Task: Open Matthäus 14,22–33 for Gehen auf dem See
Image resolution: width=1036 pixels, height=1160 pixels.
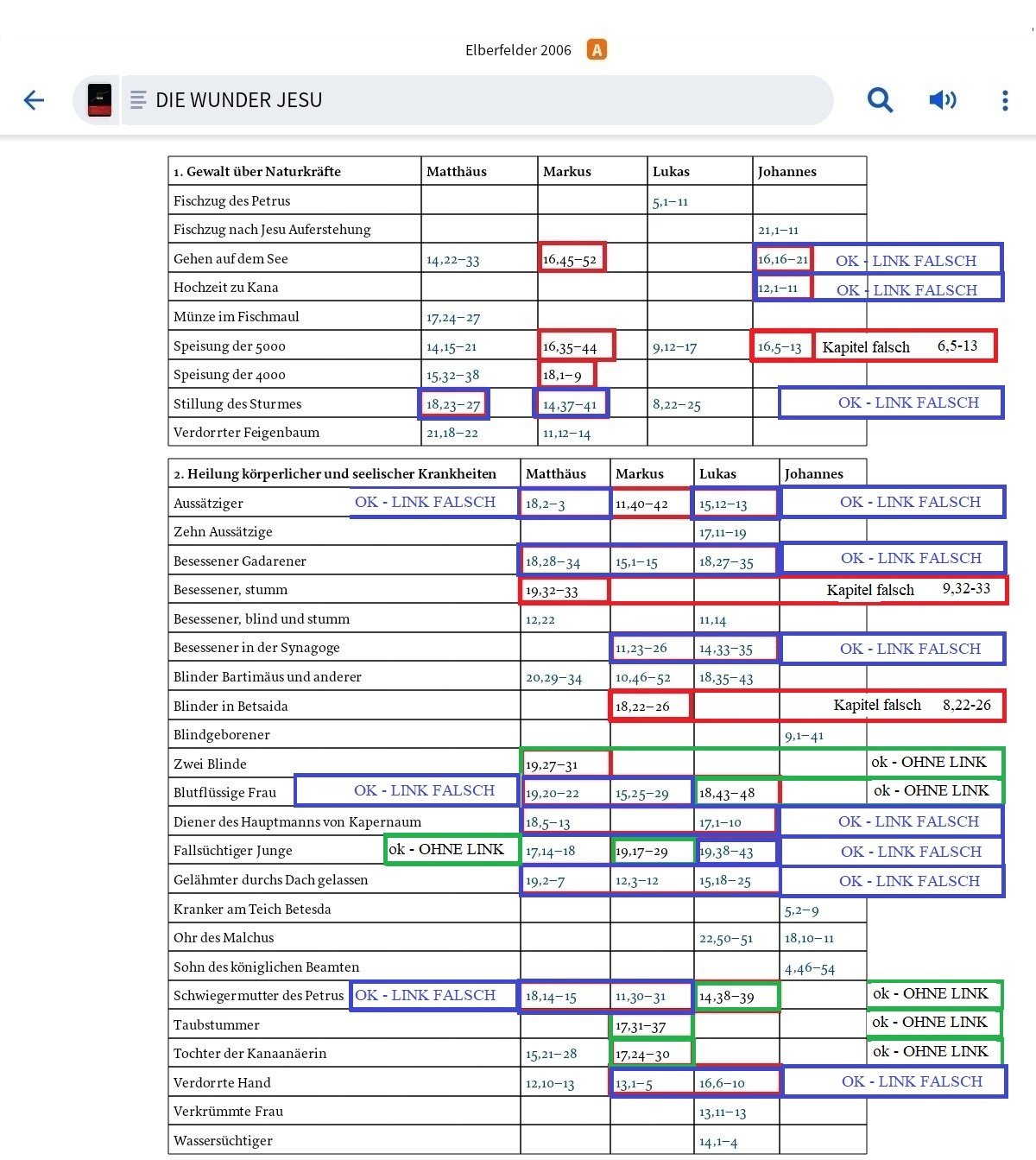Action: coord(452,260)
